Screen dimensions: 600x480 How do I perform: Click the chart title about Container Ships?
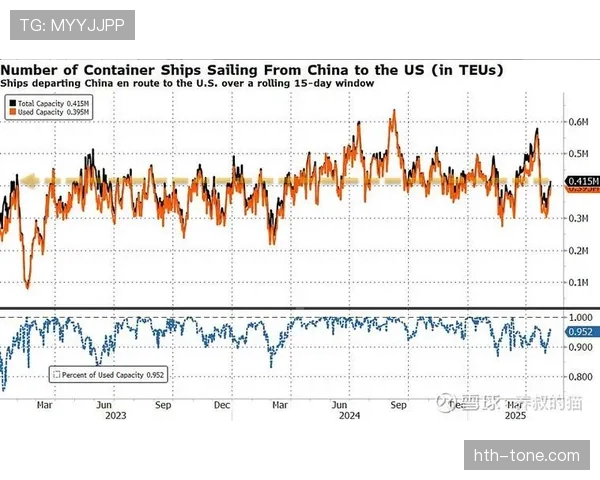pos(252,70)
